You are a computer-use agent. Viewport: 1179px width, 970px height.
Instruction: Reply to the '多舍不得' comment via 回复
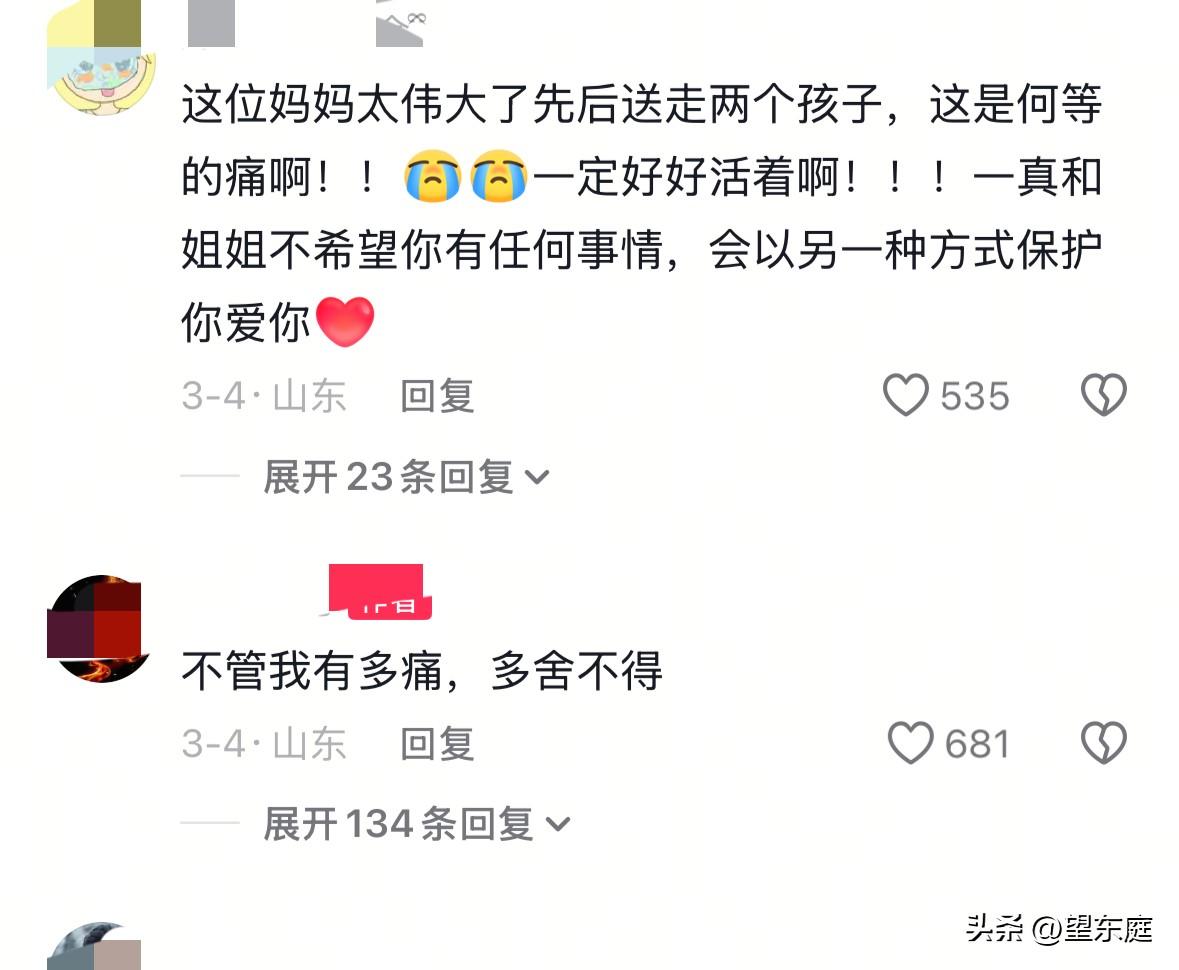(x=437, y=744)
